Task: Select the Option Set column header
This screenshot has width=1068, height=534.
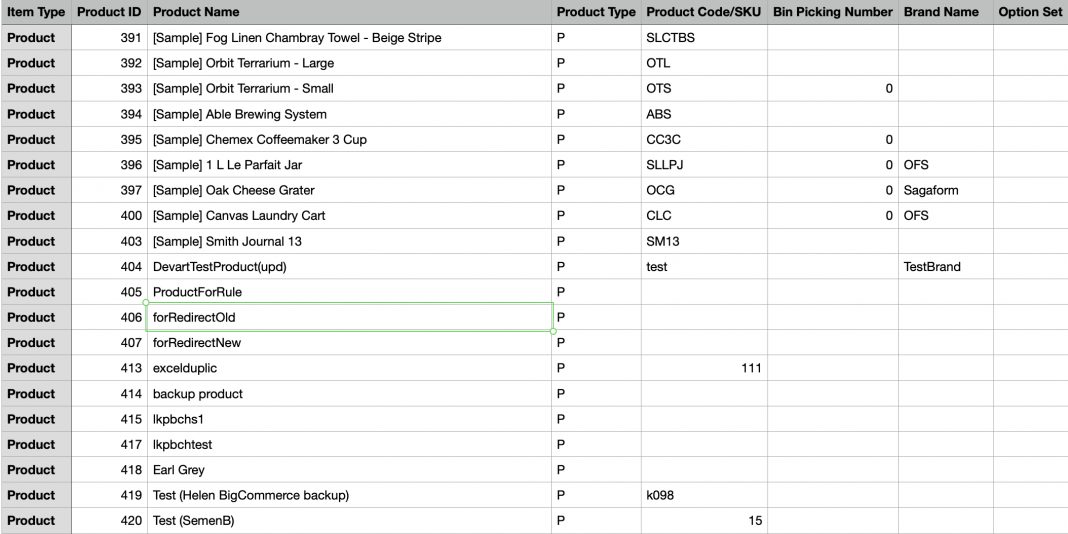Action: click(x=1030, y=12)
